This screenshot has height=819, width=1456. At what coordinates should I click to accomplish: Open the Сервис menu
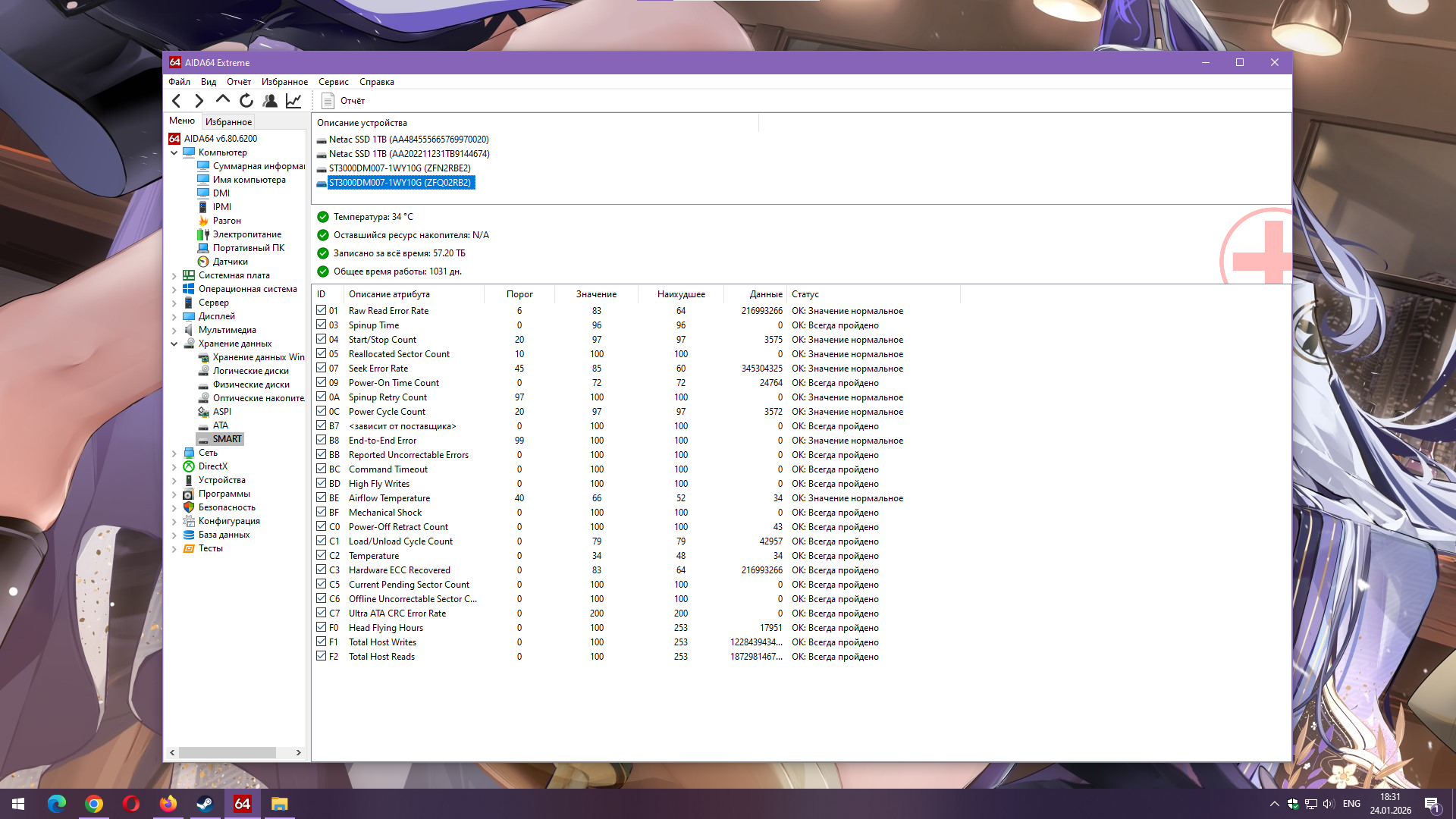point(333,82)
